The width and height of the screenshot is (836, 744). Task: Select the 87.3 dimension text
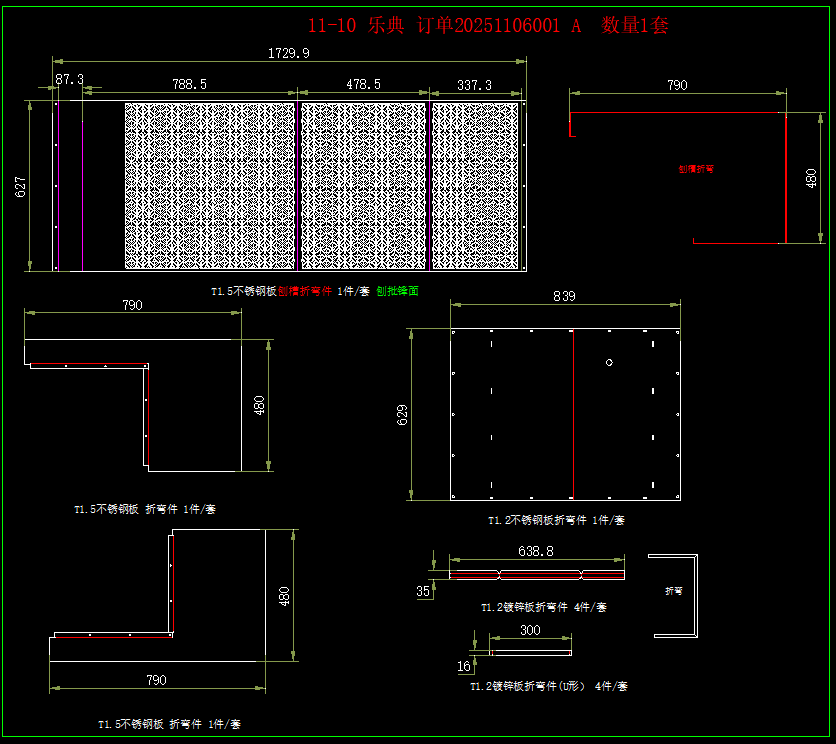coord(69,78)
